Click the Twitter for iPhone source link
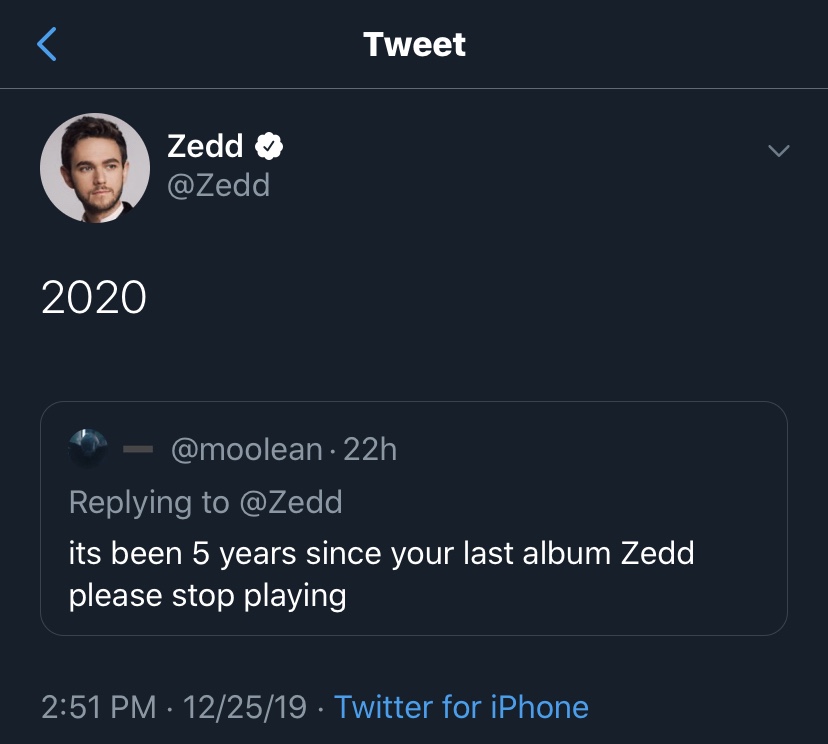828x744 pixels. point(461,707)
